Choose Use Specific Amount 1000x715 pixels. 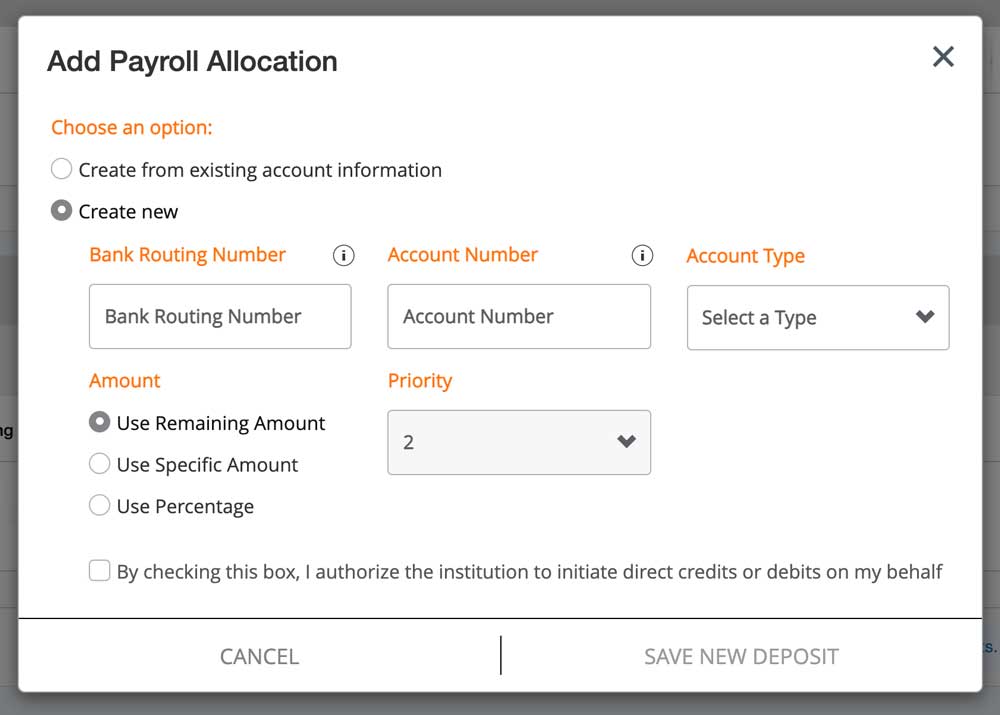tap(99, 463)
